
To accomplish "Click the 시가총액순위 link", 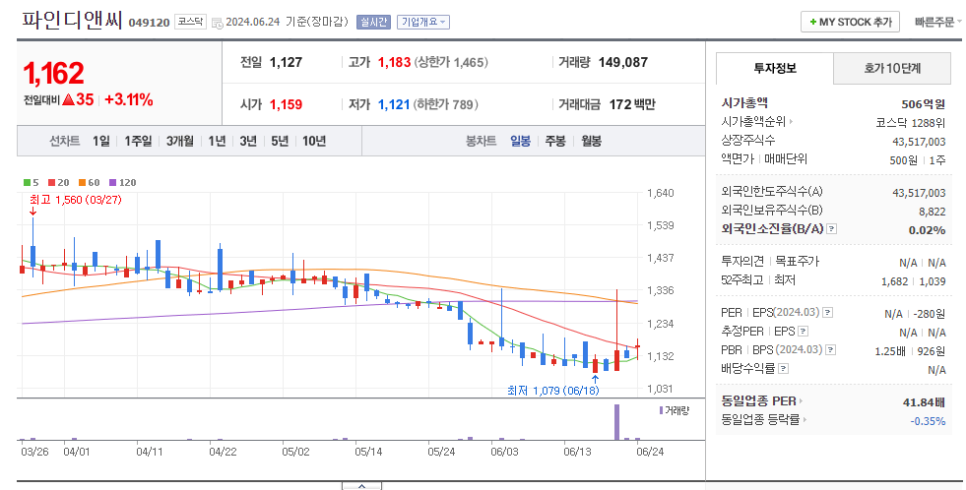I will pyautogui.click(x=754, y=122).
